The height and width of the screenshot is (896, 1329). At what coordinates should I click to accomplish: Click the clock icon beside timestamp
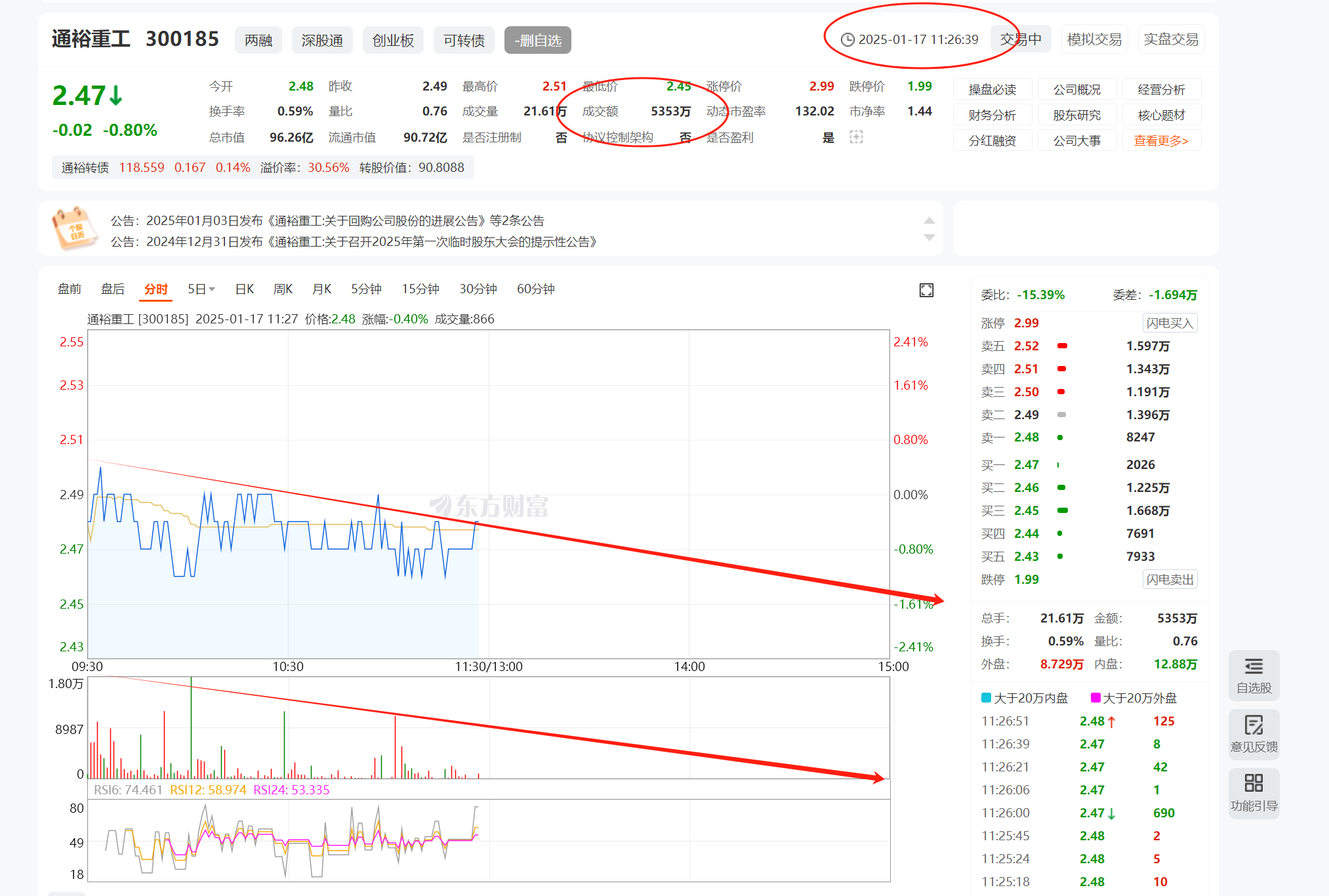pos(848,40)
